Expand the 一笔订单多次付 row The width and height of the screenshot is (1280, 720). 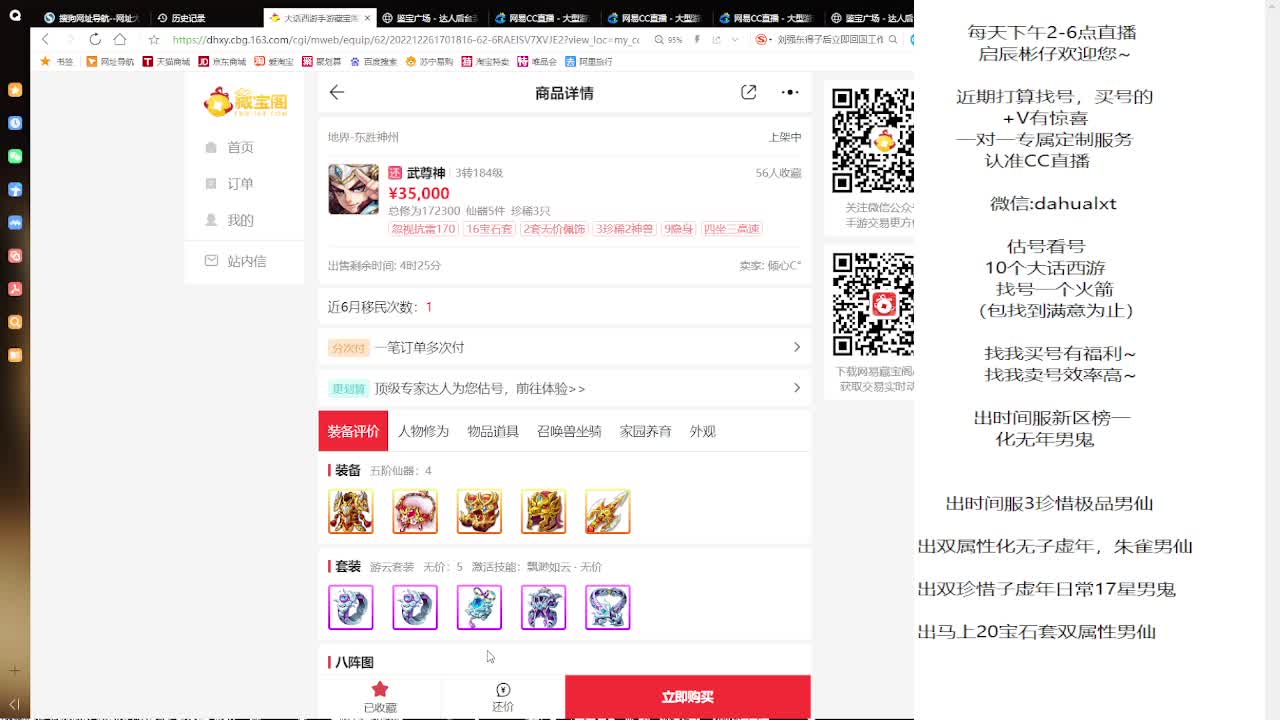click(564, 347)
